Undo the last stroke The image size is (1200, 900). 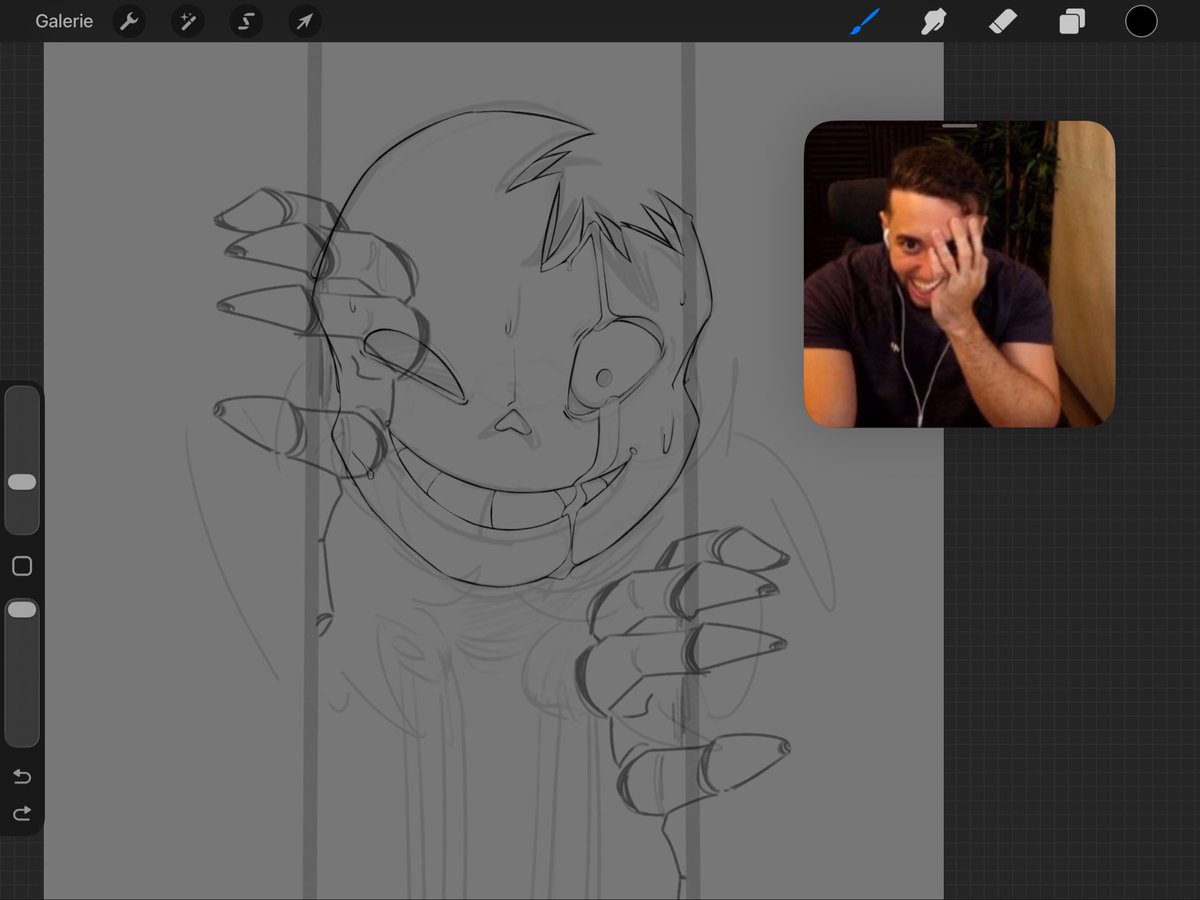tap(22, 777)
